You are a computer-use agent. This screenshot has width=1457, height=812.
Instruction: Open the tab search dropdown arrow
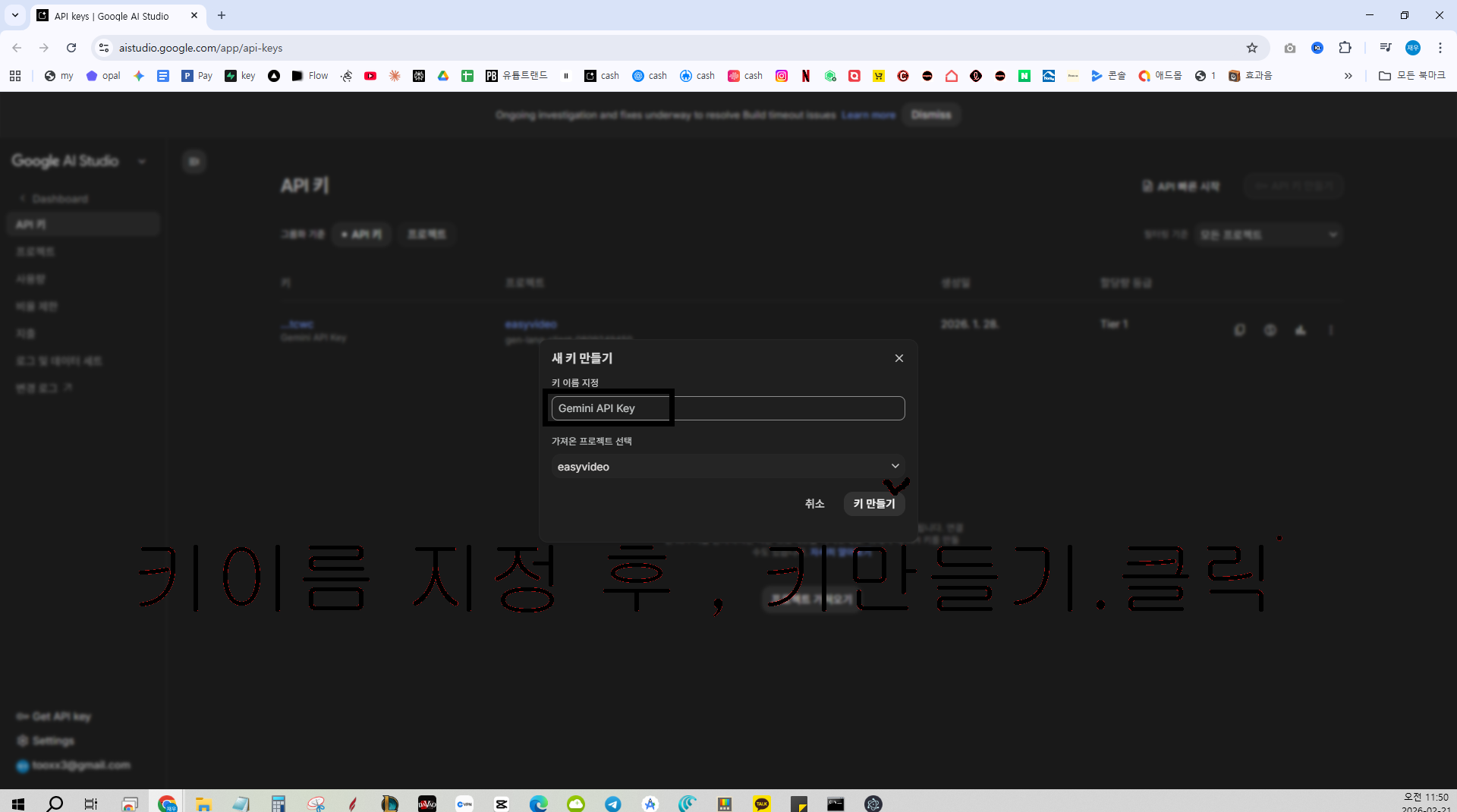point(15,15)
